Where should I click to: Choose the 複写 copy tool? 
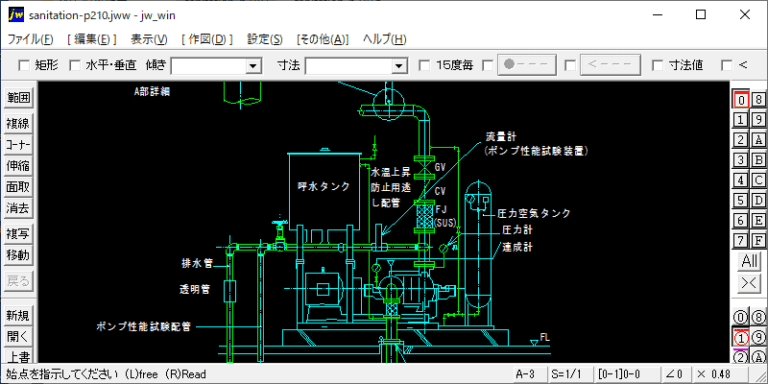[x=18, y=234]
